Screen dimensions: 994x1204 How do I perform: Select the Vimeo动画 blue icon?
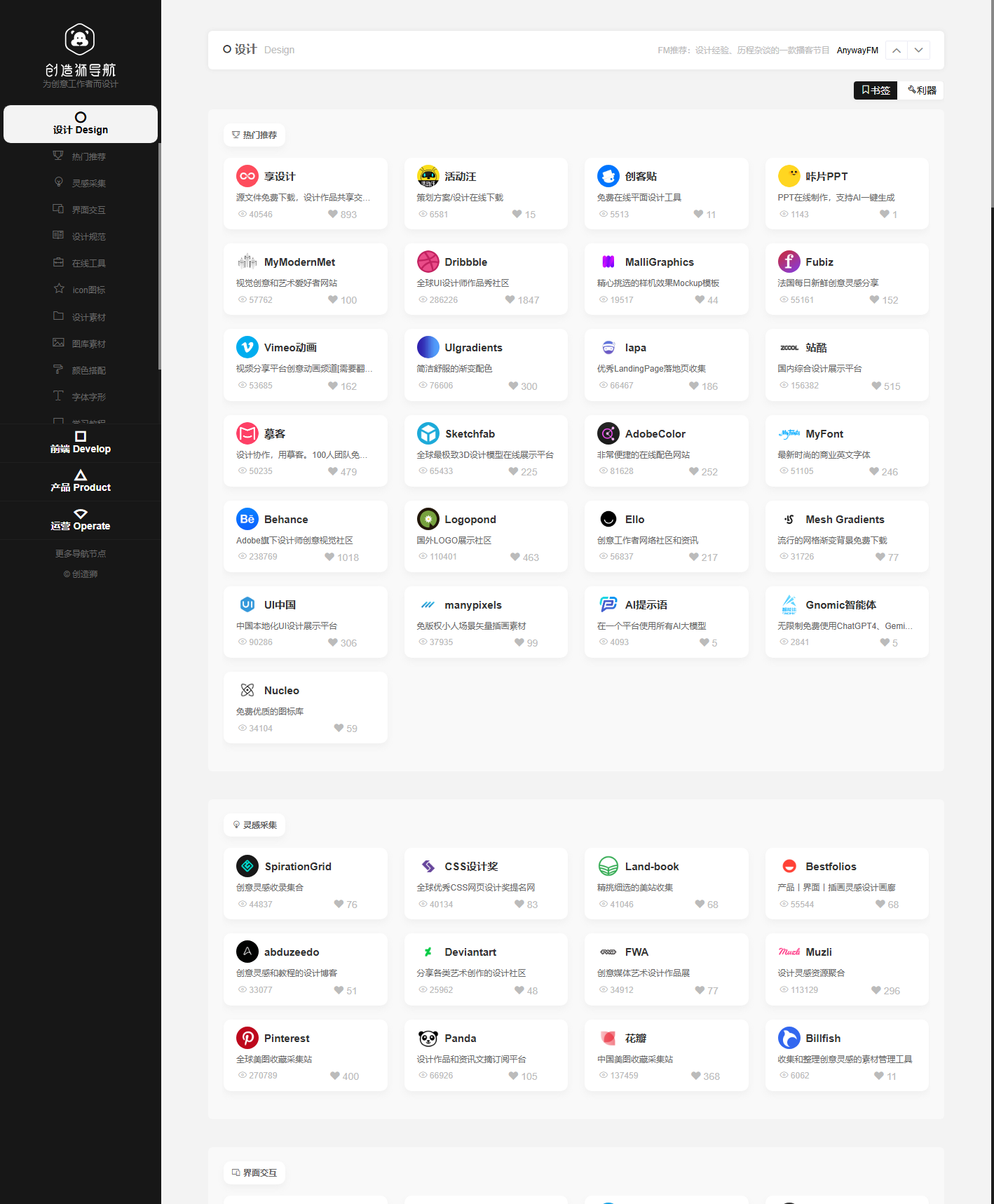[x=247, y=347]
